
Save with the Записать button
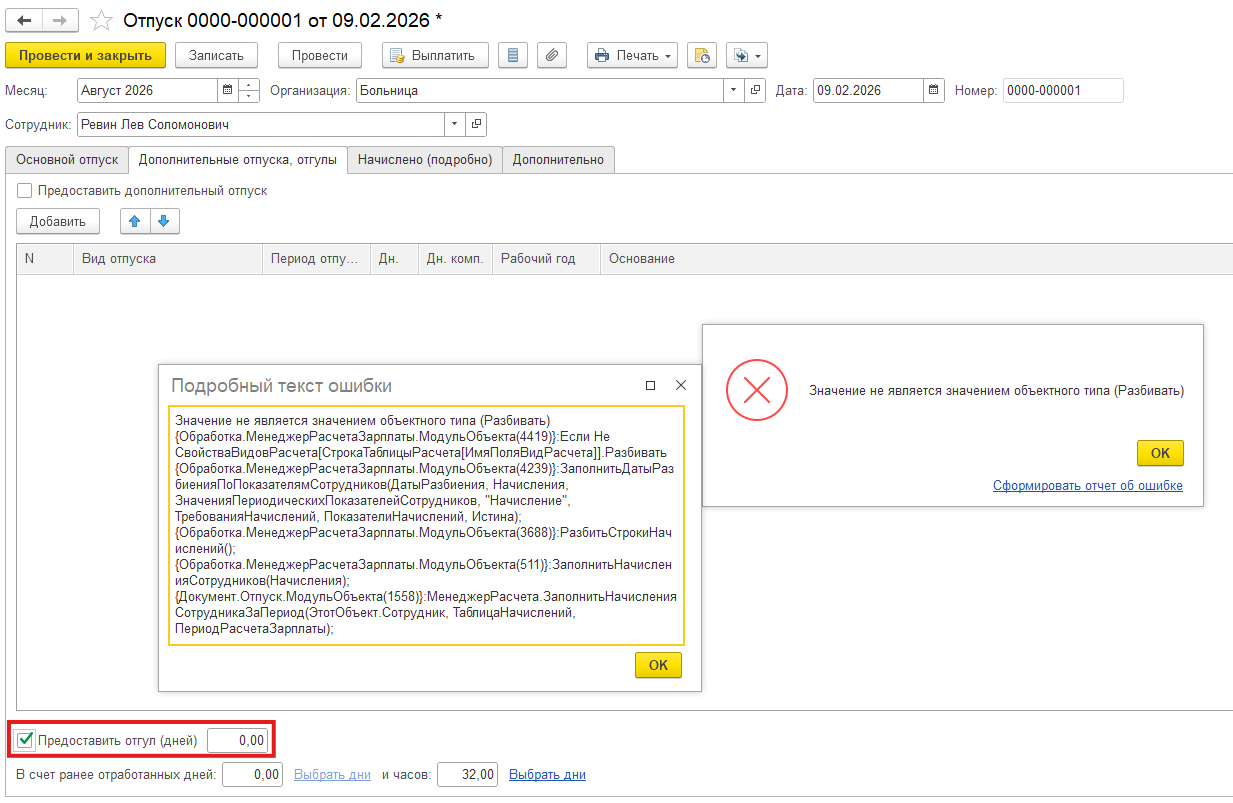pyautogui.click(x=216, y=55)
